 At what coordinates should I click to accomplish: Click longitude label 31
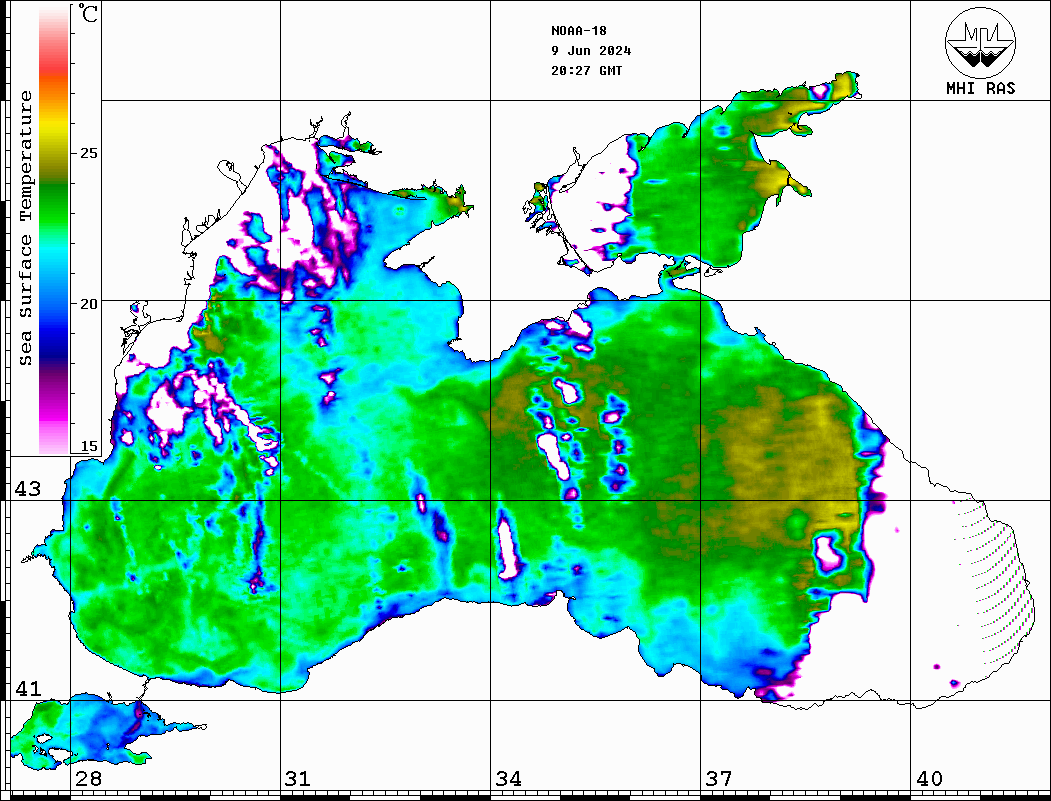[x=298, y=779]
